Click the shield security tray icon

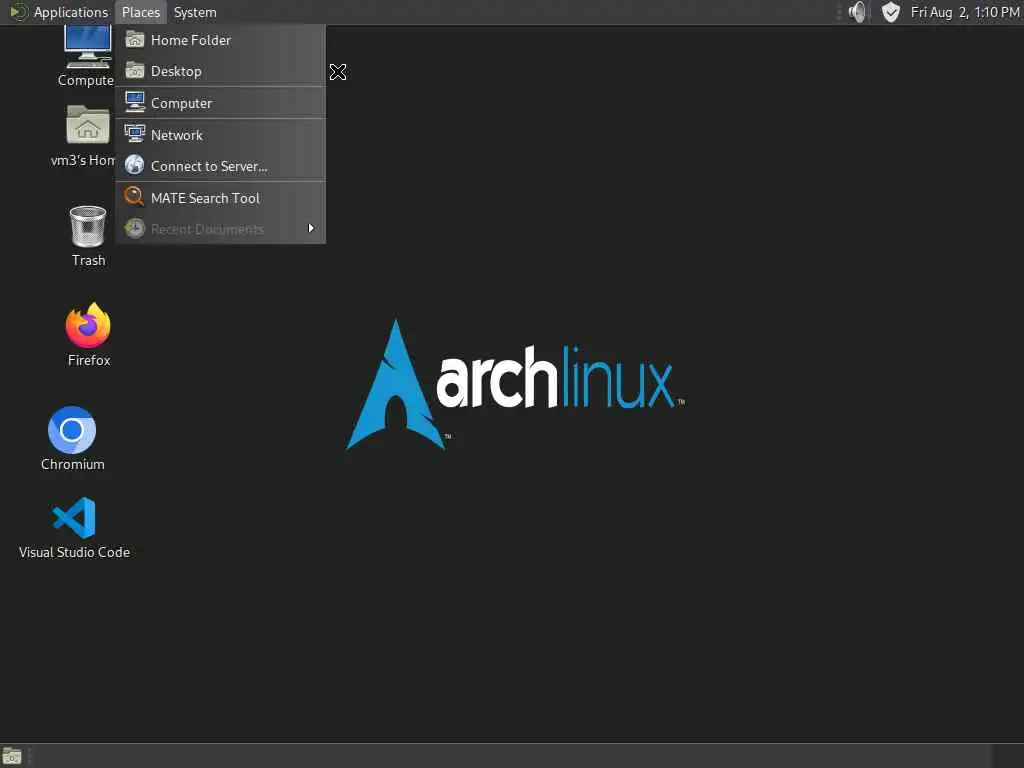891,12
